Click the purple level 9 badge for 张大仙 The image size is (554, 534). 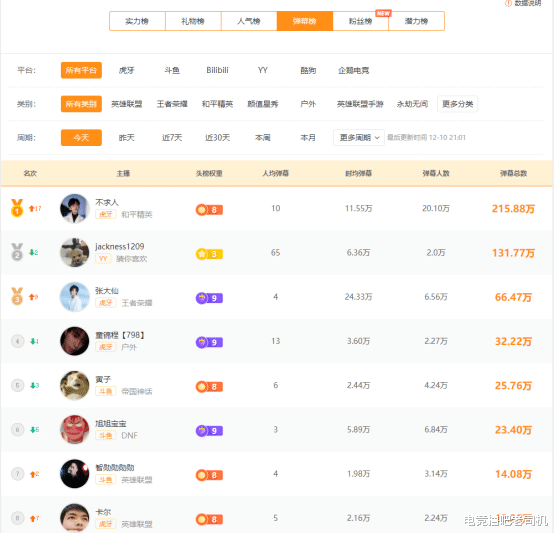pyautogui.click(x=209, y=298)
